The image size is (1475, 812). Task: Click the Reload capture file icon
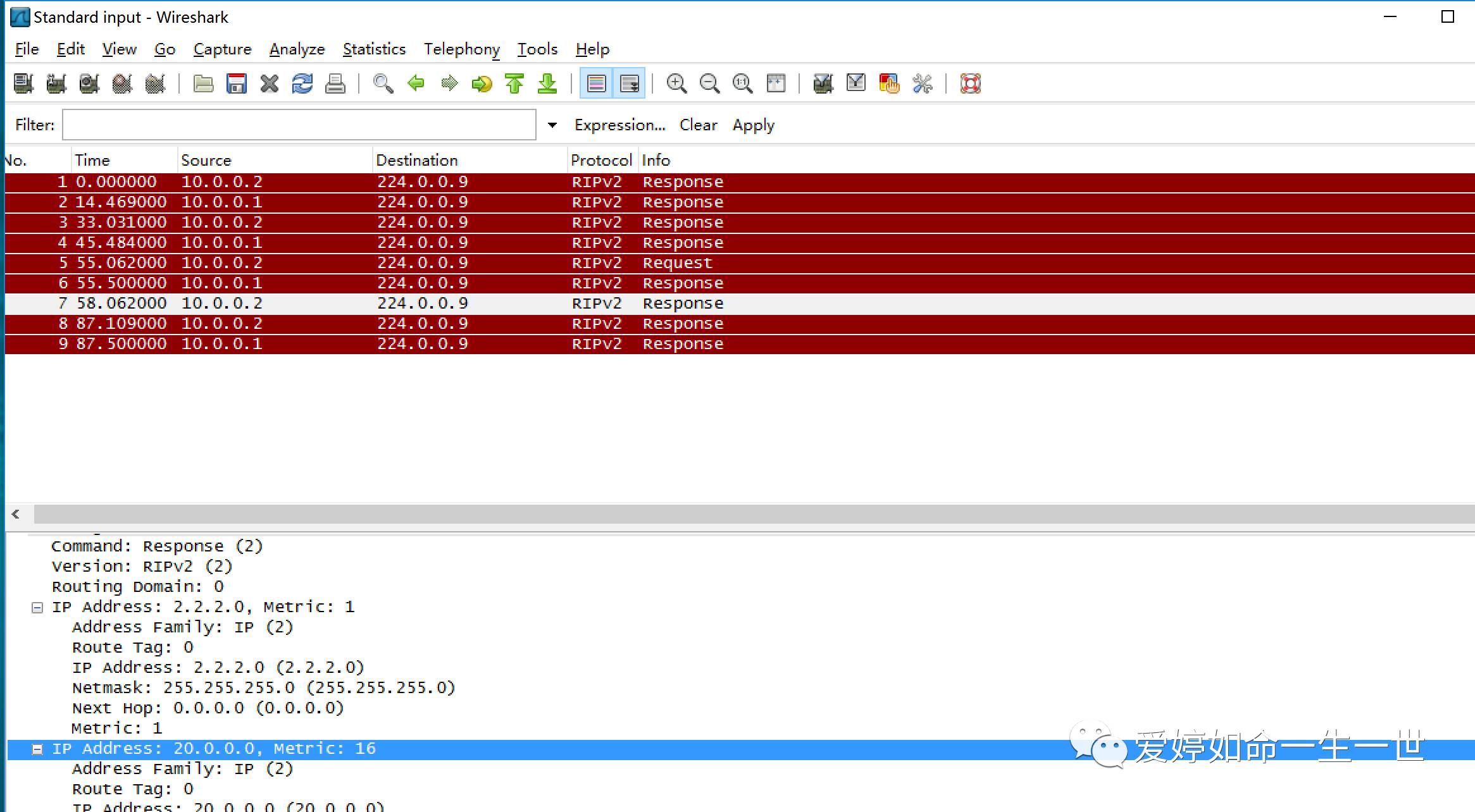302,83
